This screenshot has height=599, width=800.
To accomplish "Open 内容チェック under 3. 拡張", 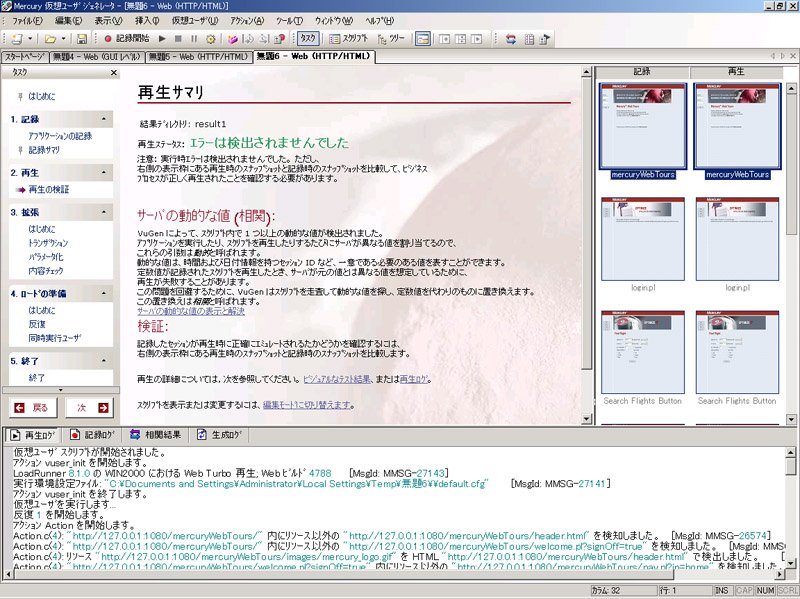I will (46, 270).
